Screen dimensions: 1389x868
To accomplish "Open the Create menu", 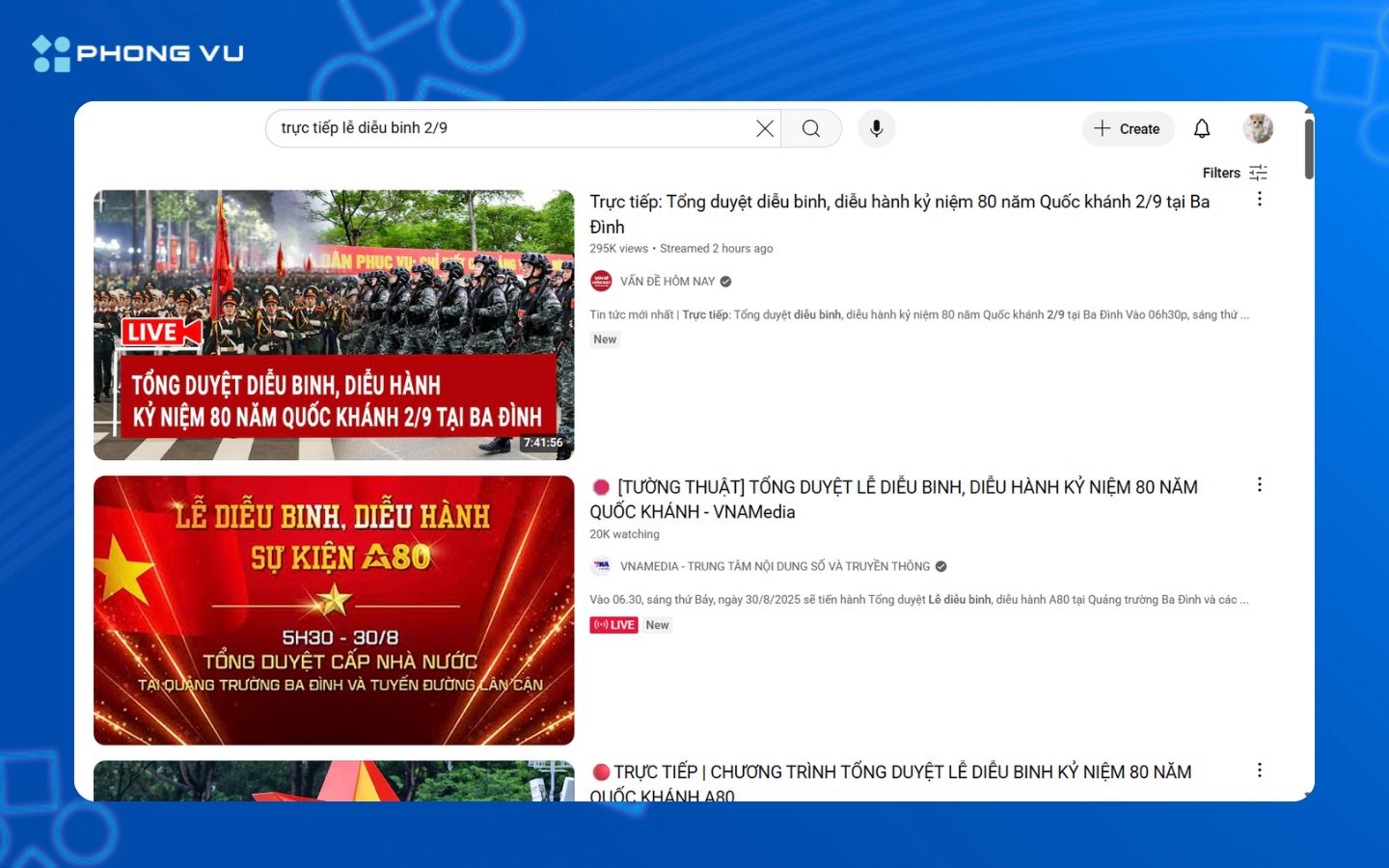I will [x=1128, y=128].
